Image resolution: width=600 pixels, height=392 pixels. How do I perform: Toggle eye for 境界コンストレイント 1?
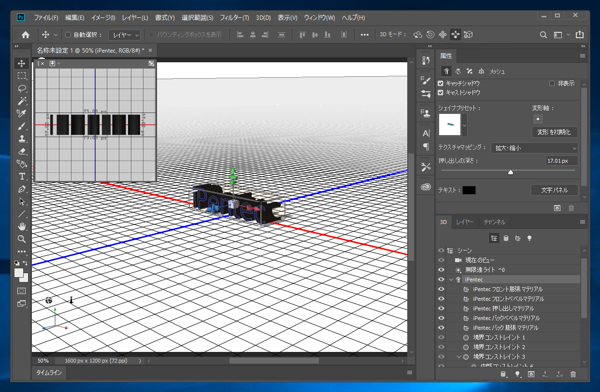pyautogui.click(x=441, y=338)
